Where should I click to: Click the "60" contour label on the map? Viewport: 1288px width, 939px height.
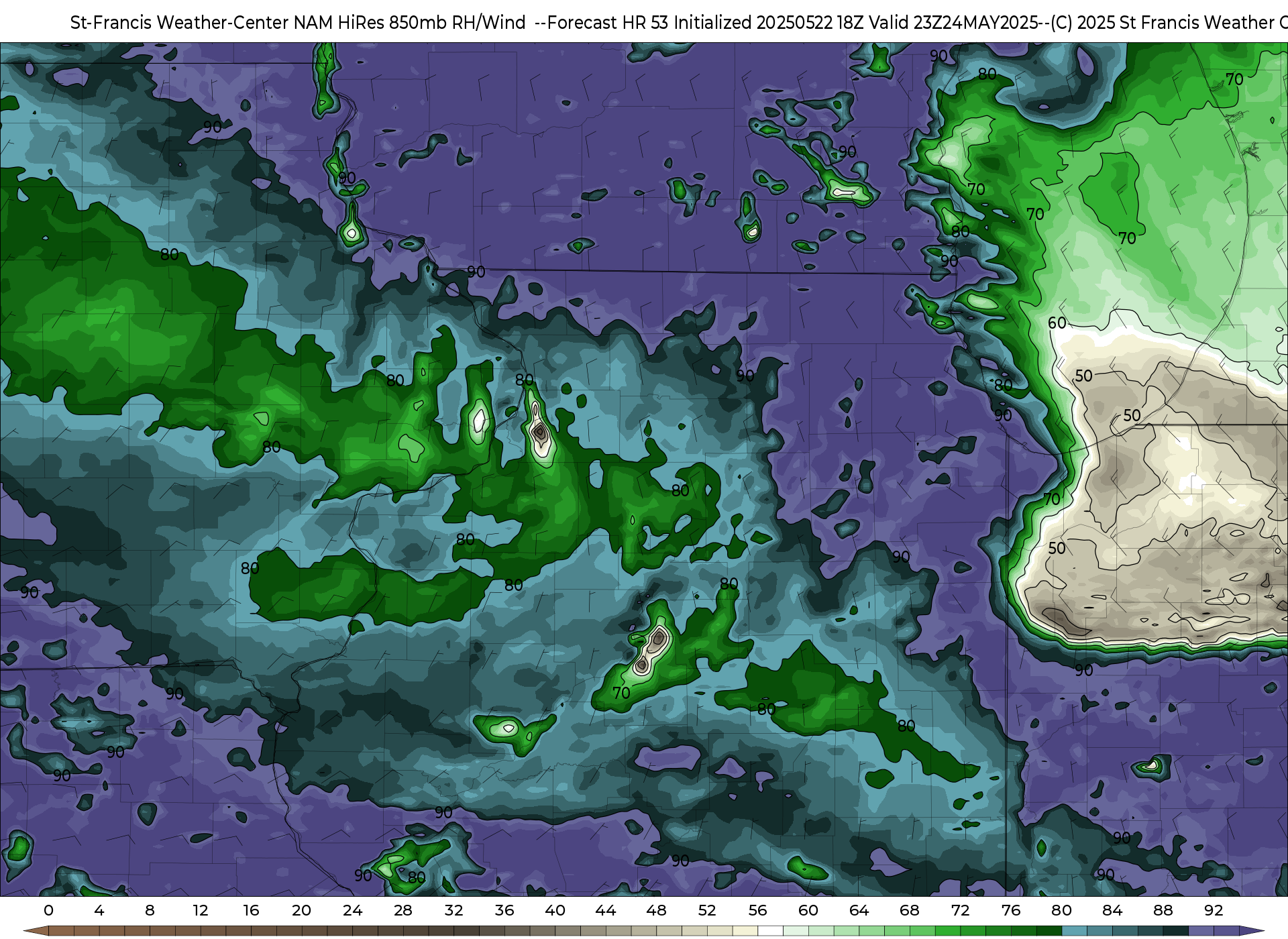point(1057,323)
